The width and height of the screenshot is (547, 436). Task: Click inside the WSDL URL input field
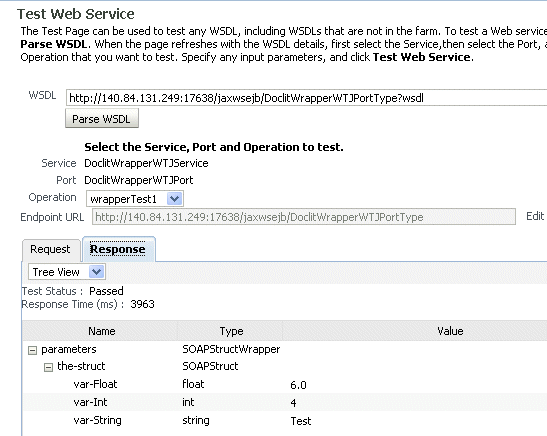pyautogui.click(x=307, y=98)
